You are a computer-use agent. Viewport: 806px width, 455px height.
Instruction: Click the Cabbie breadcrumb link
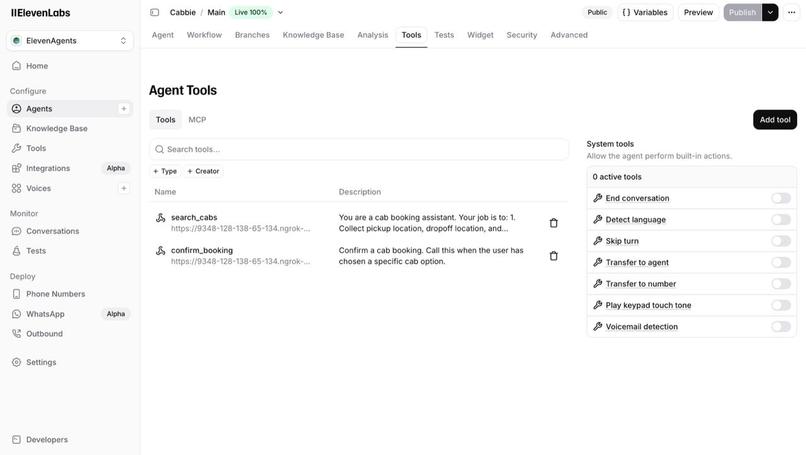point(182,12)
